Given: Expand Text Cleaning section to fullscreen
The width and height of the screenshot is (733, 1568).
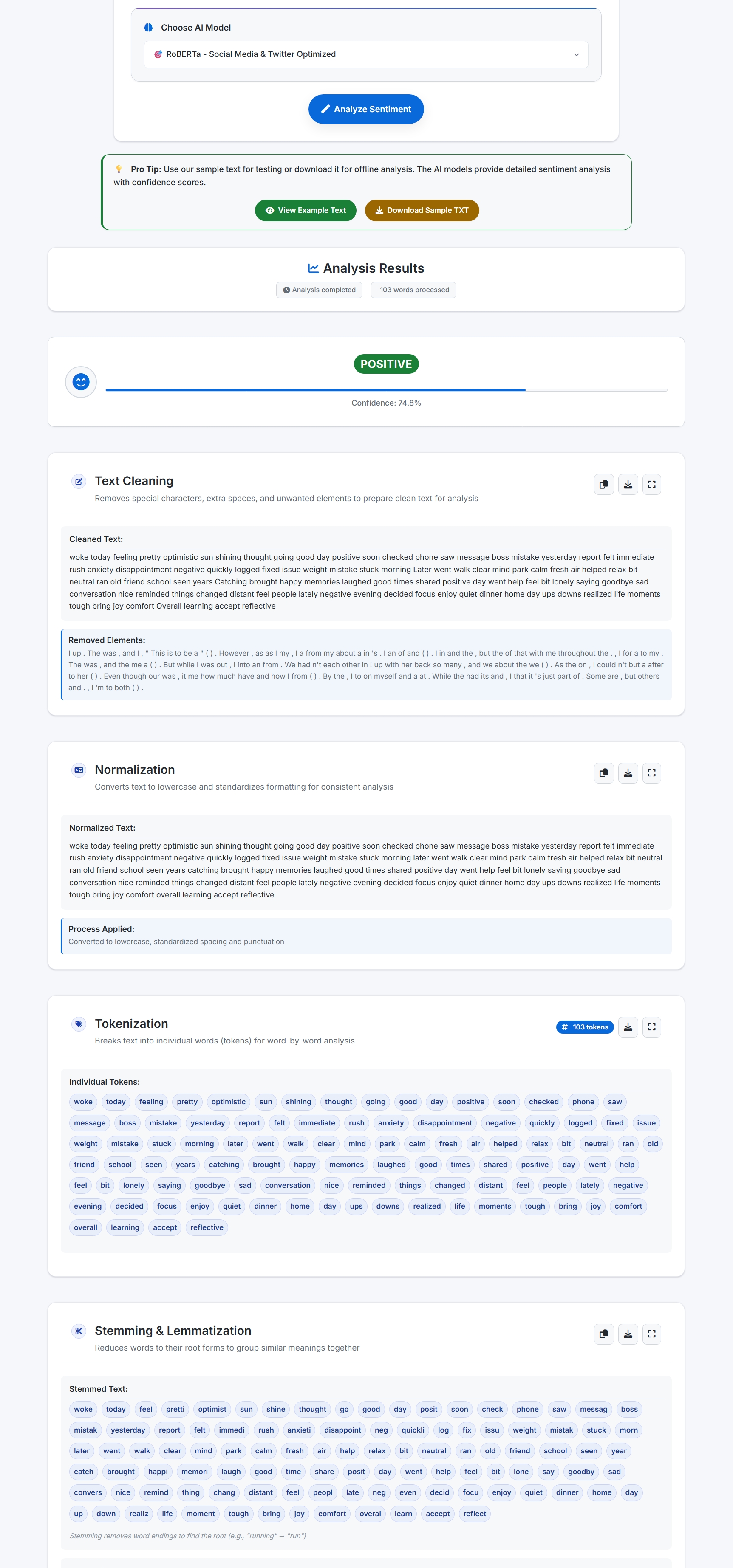Looking at the screenshot, I should point(651,485).
